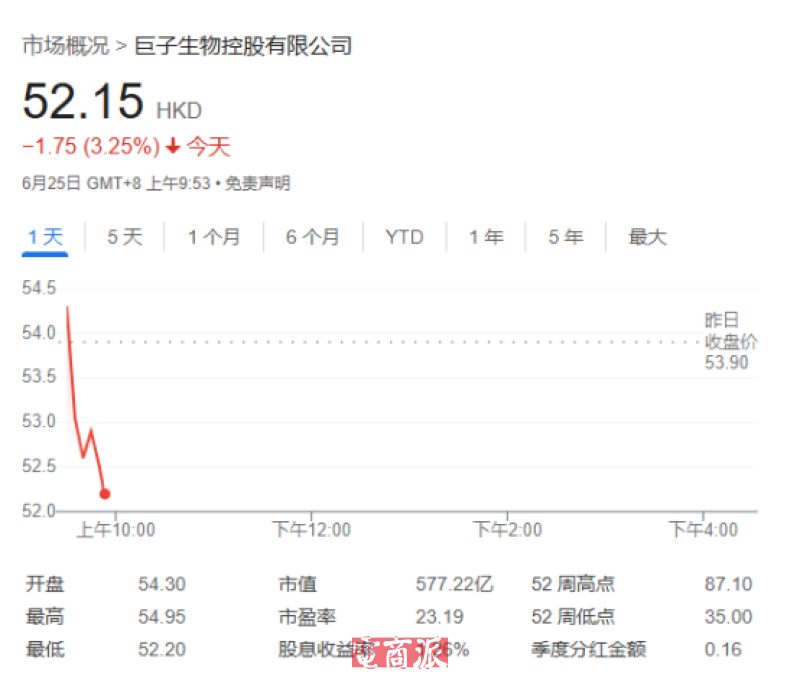Click the −1.75 (3.25%) change value
The image size is (800, 690).
pos(91,146)
